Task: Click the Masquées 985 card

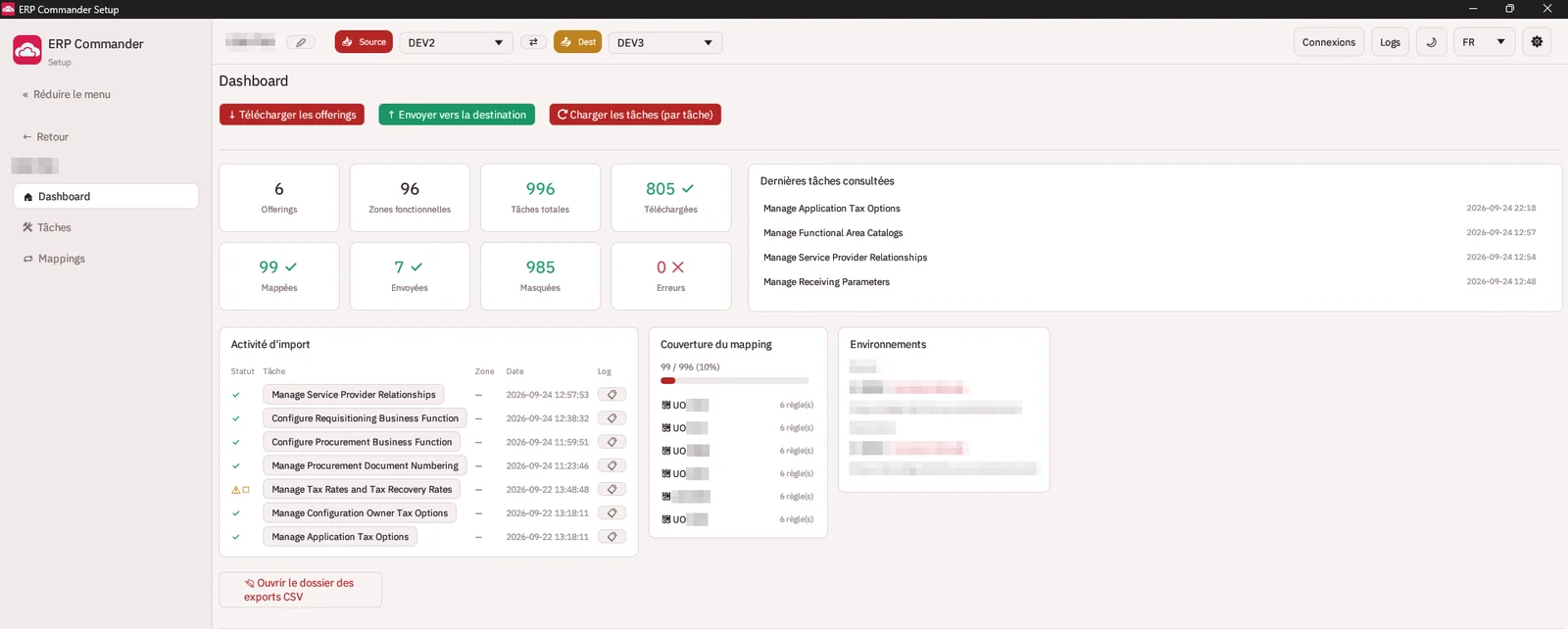Action: click(x=540, y=276)
